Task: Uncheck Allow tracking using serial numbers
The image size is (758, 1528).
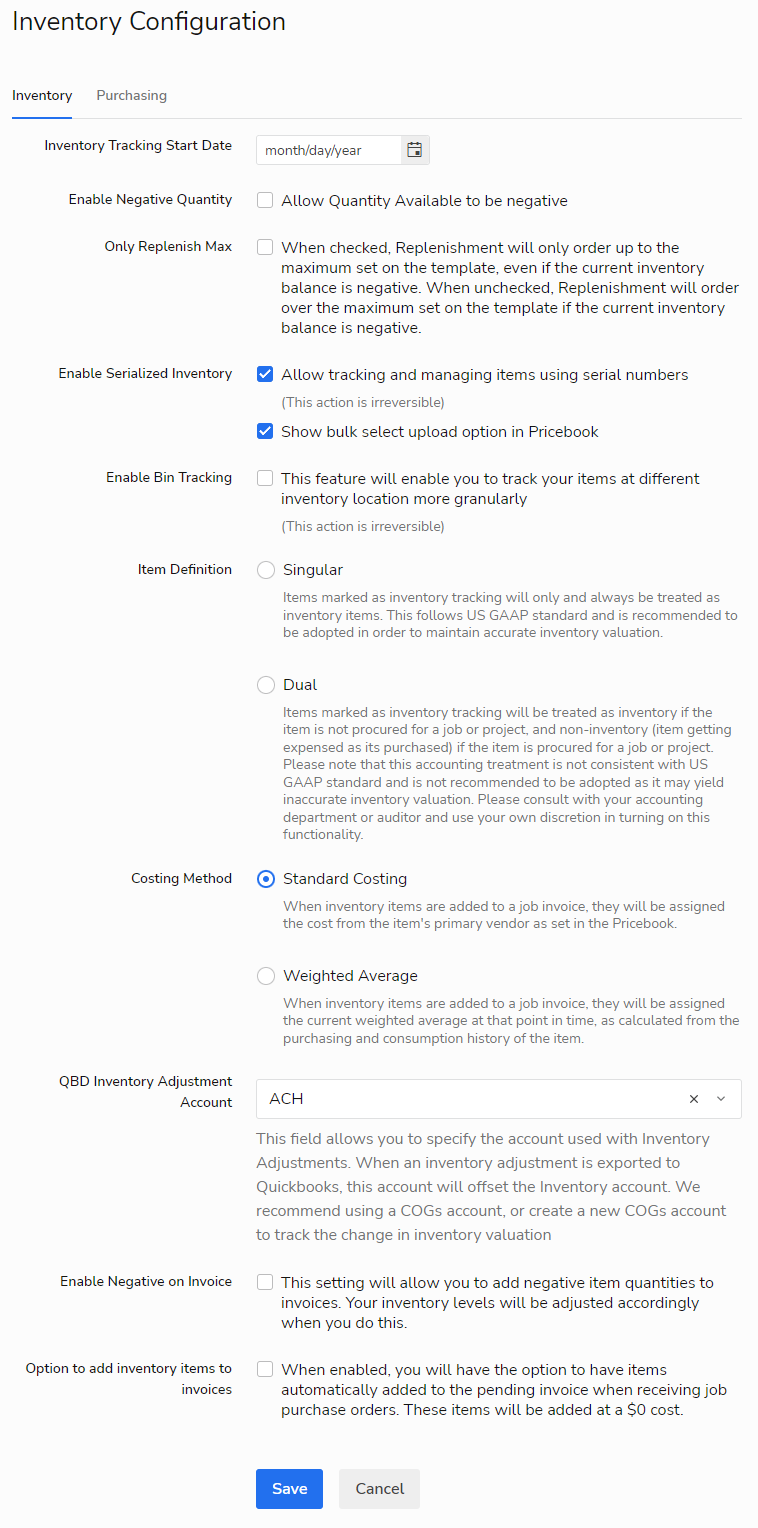Action: 265,374
